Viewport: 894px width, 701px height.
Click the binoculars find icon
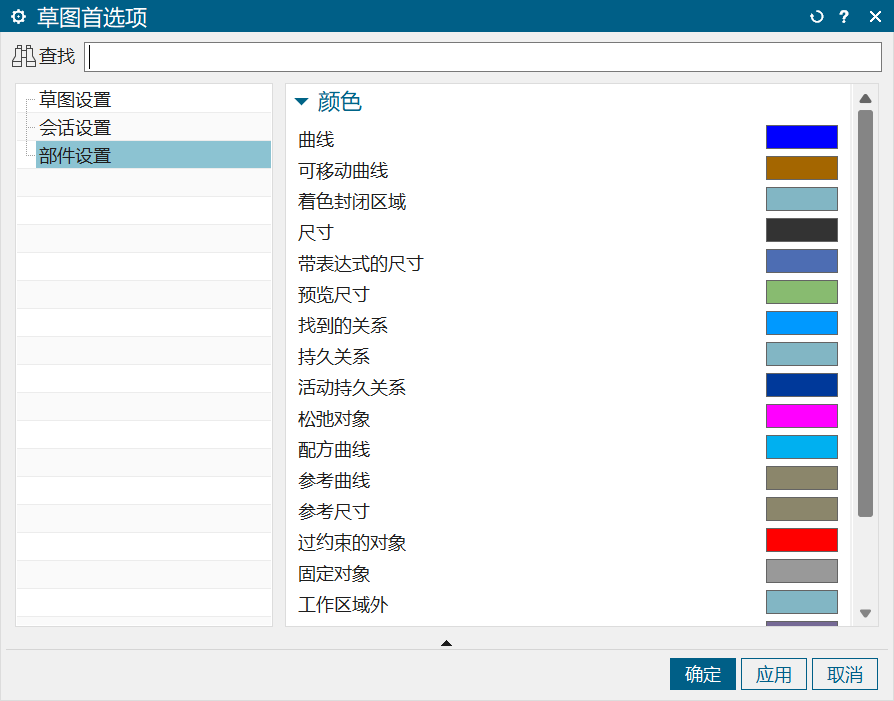[x=24, y=56]
